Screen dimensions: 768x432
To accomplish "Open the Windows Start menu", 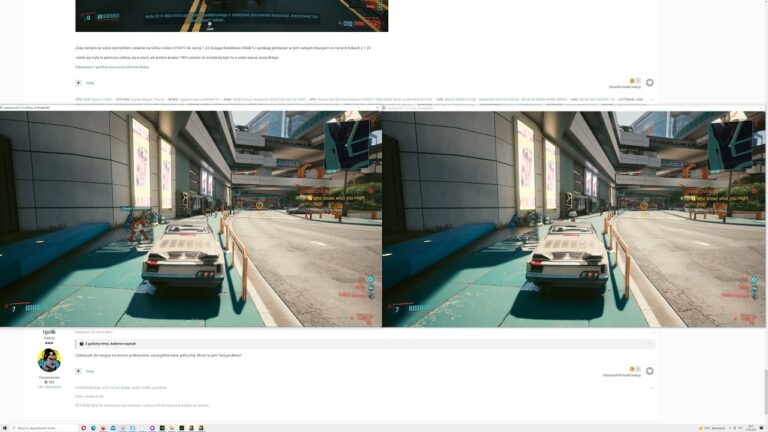I will click(4, 428).
